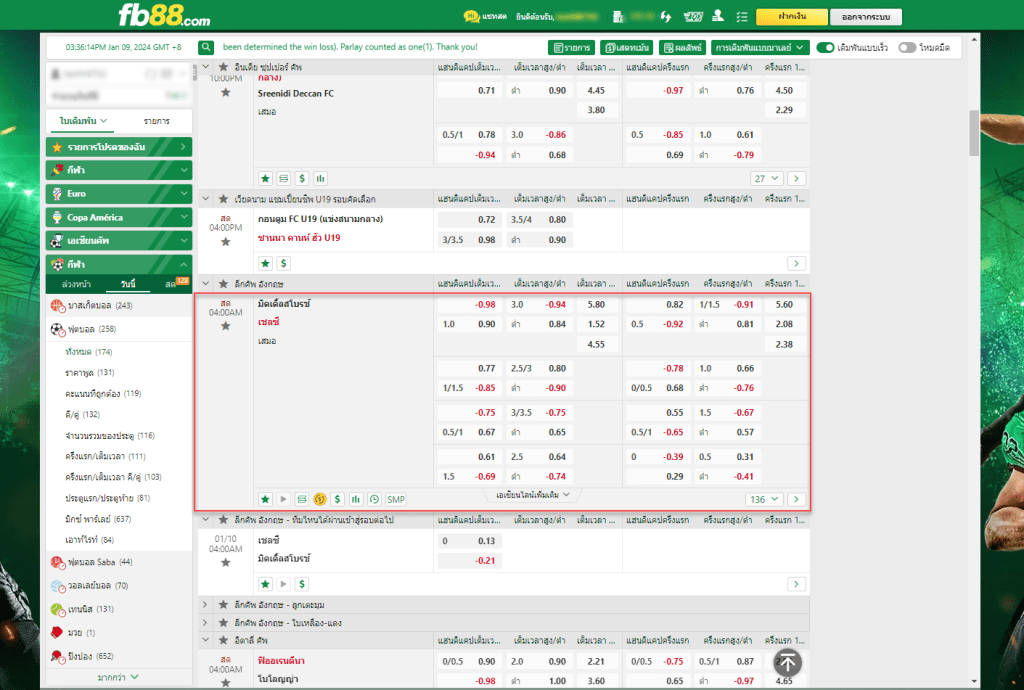1024x690 pixels.
Task: Click the page scrollbar down arrow
Action: (974, 682)
